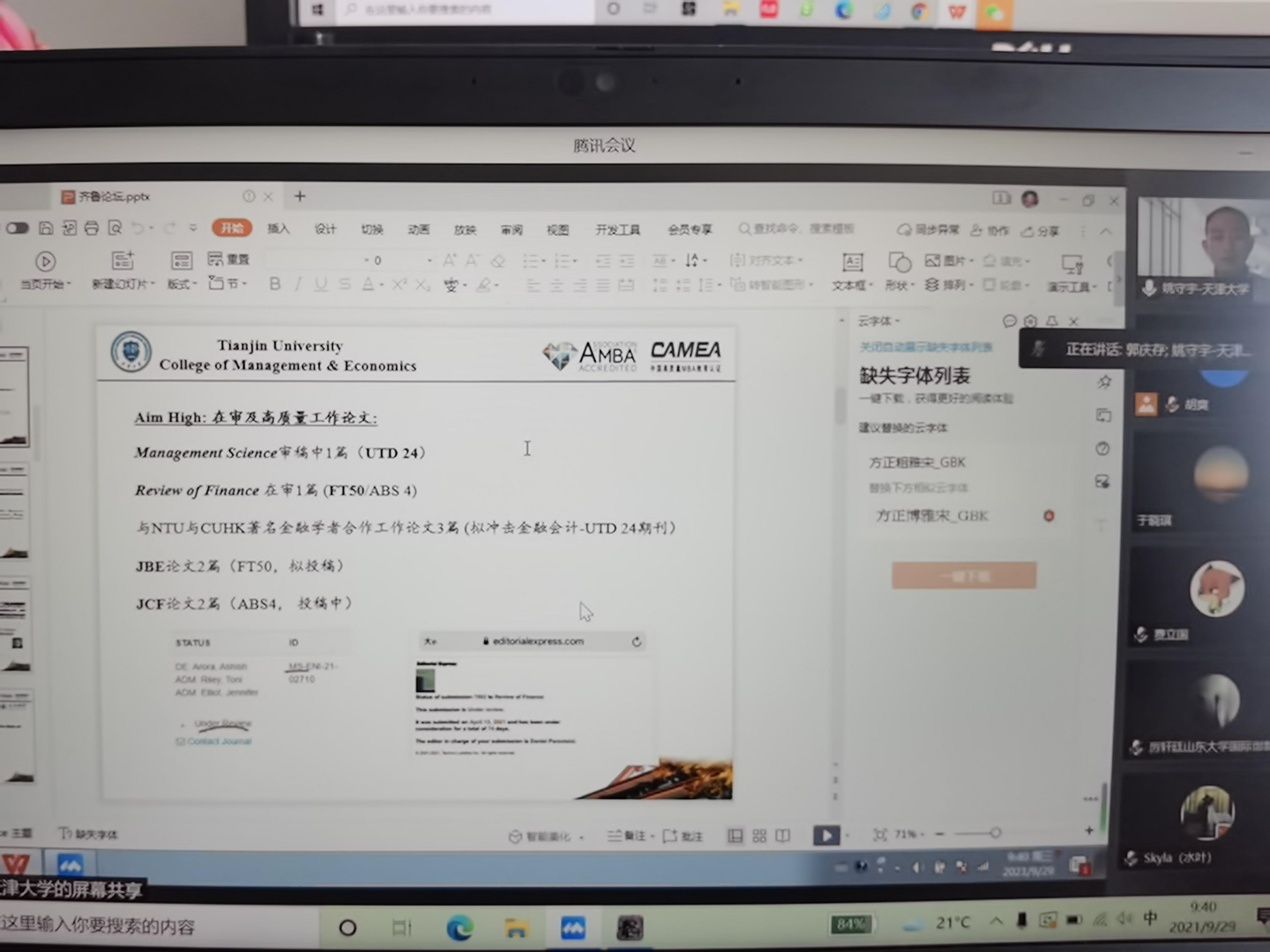Image resolution: width=1270 pixels, height=952 pixels.
Task: Start slideshow from current slide (当页开始)
Action: (x=45, y=262)
